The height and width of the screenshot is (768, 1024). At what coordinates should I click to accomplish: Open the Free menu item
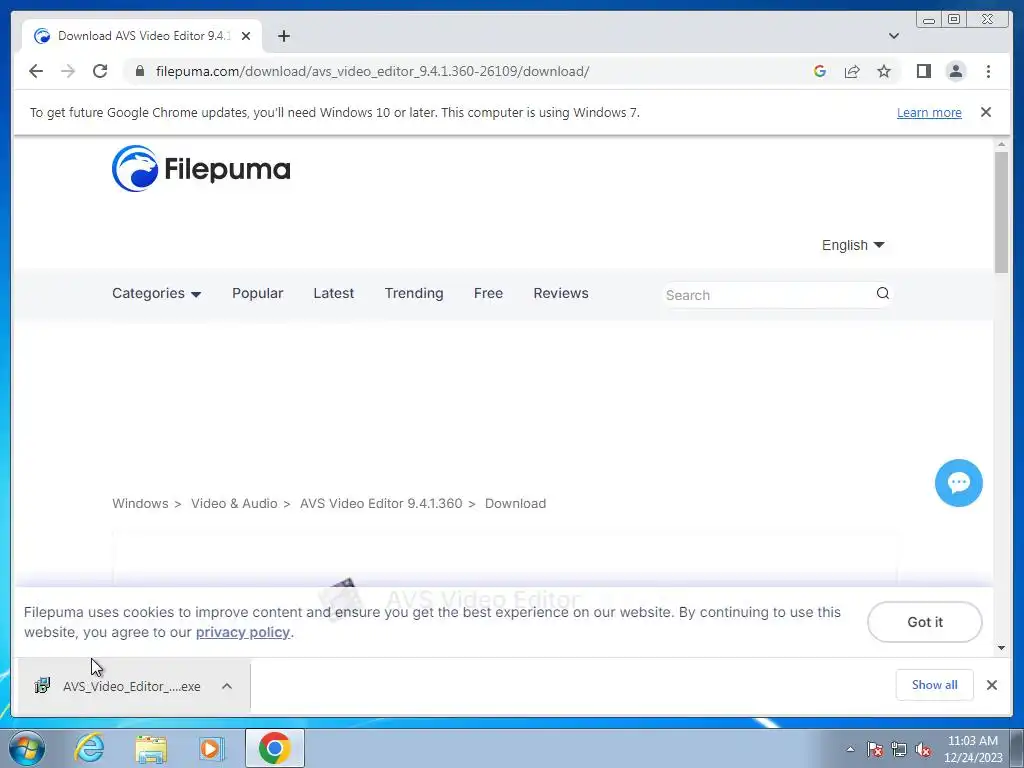tap(488, 293)
